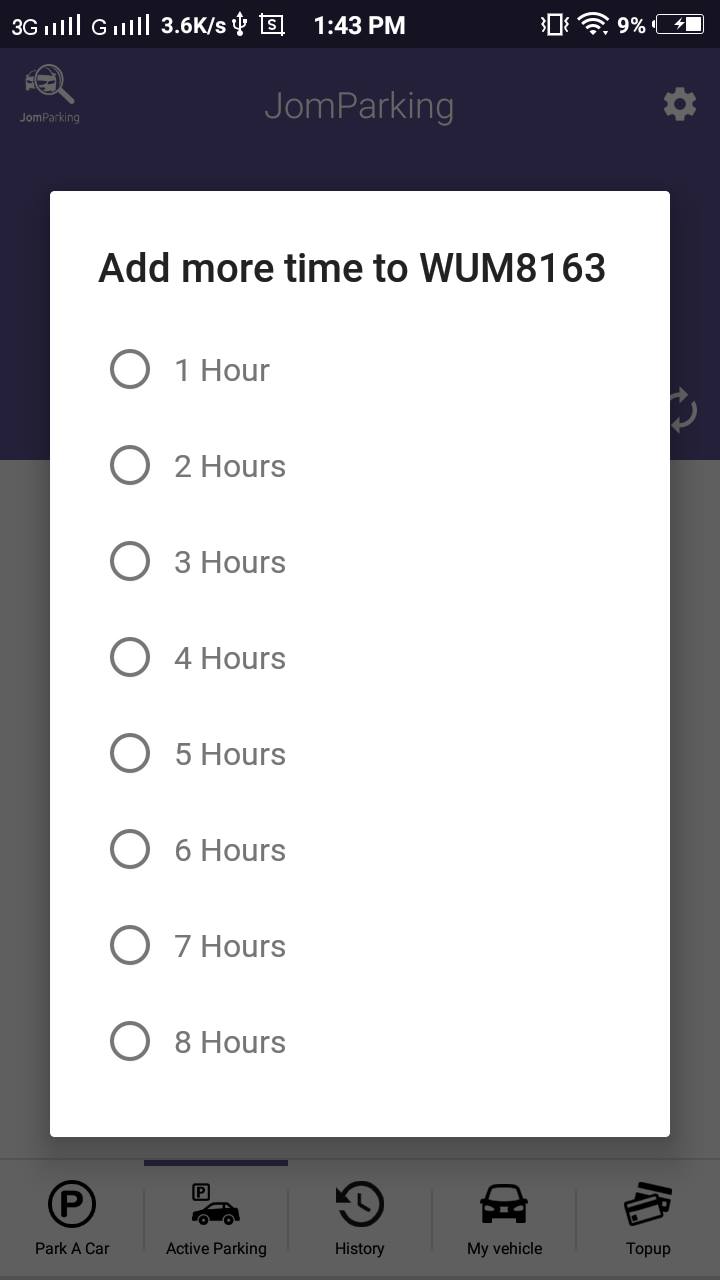Click the refresh arrows icon
720x1280 pixels.
pyautogui.click(x=682, y=409)
